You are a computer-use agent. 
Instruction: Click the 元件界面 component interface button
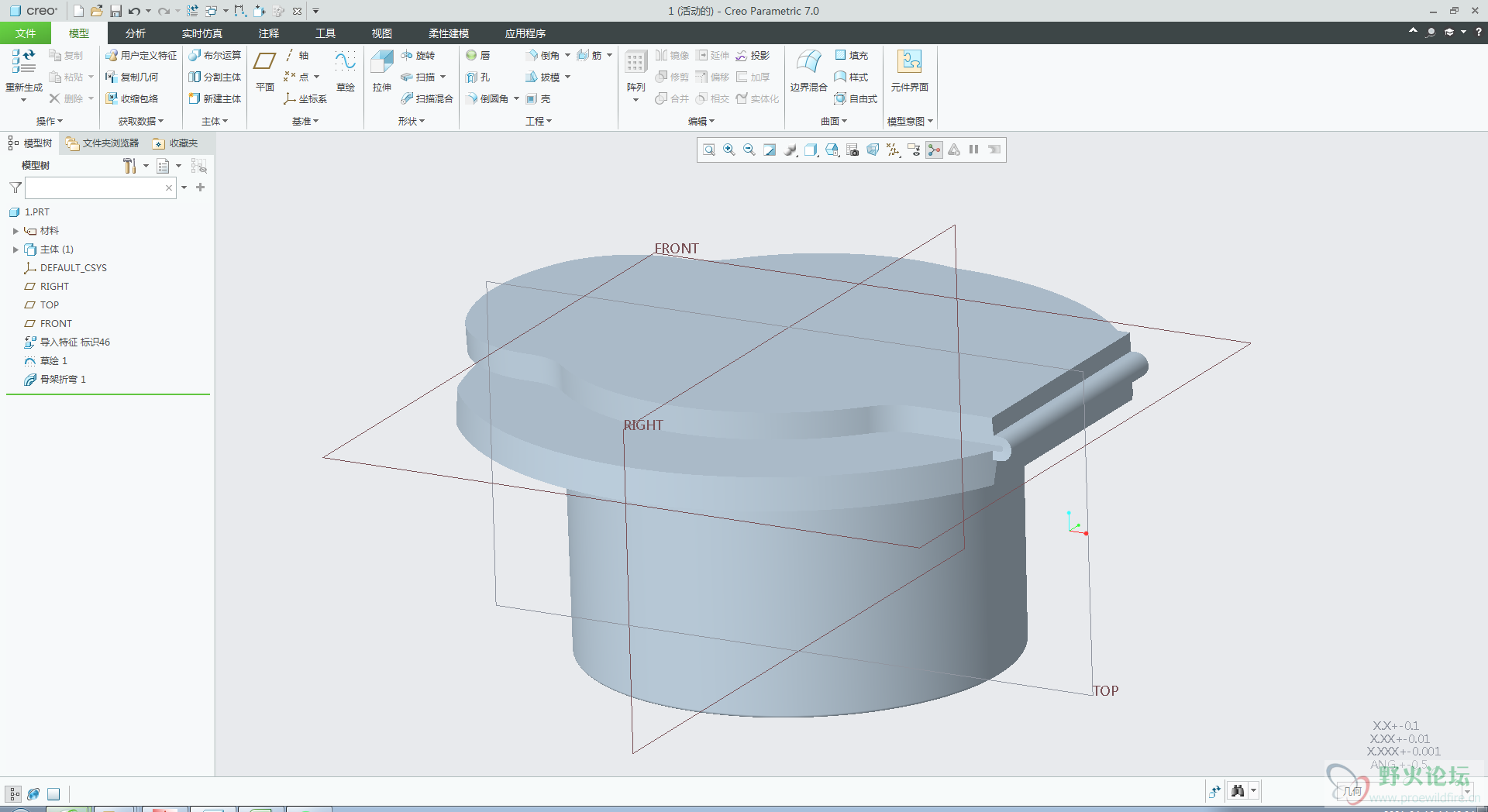910,71
